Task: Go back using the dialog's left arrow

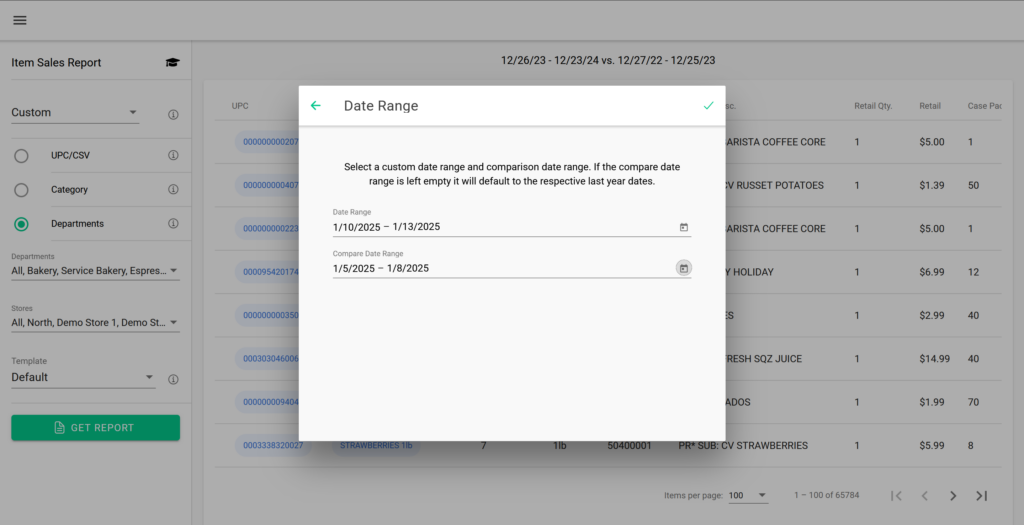Action: [x=315, y=106]
